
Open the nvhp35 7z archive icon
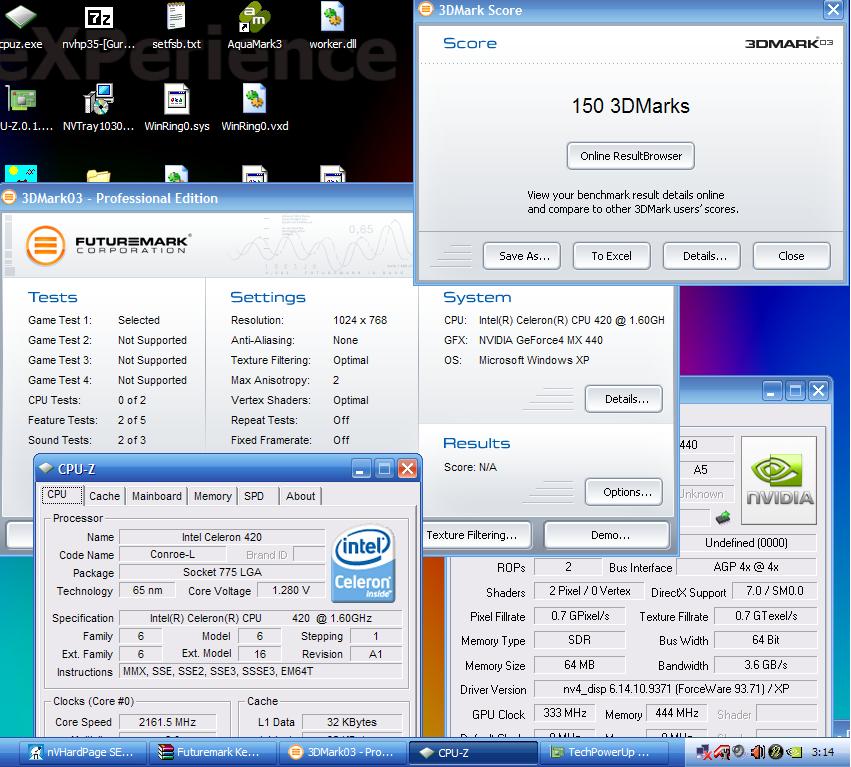(x=99, y=17)
